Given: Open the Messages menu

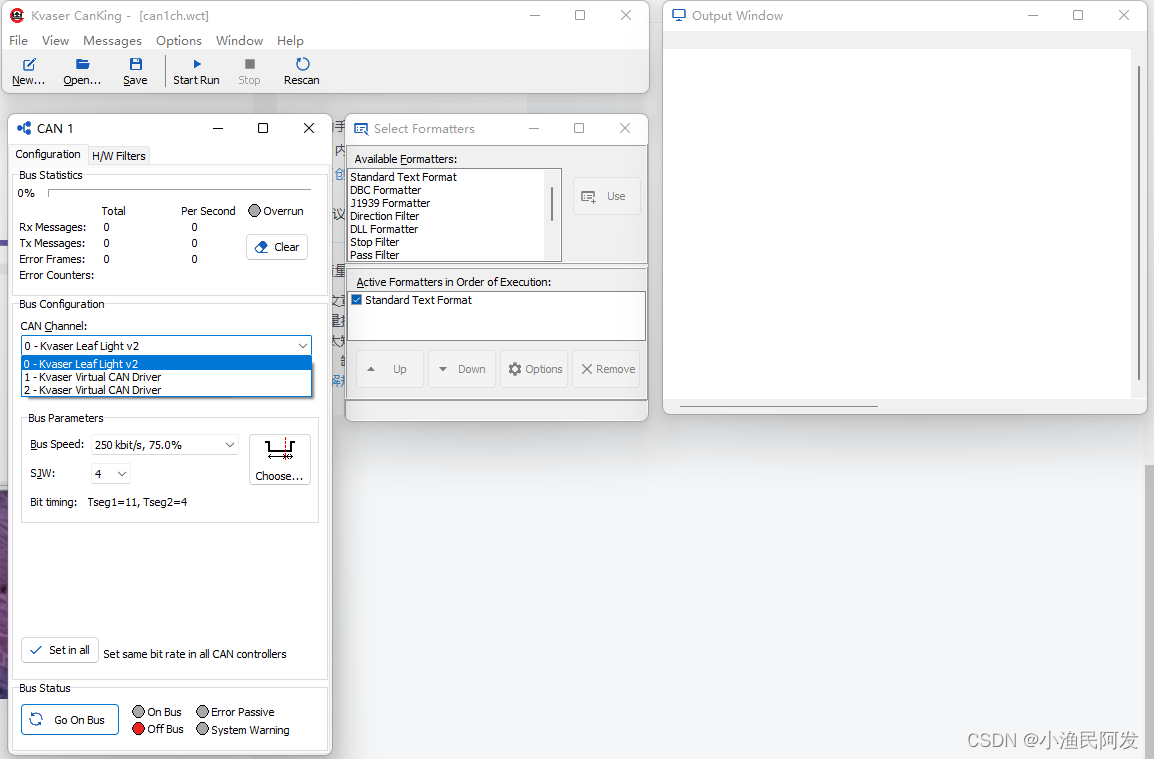Looking at the screenshot, I should [112, 40].
